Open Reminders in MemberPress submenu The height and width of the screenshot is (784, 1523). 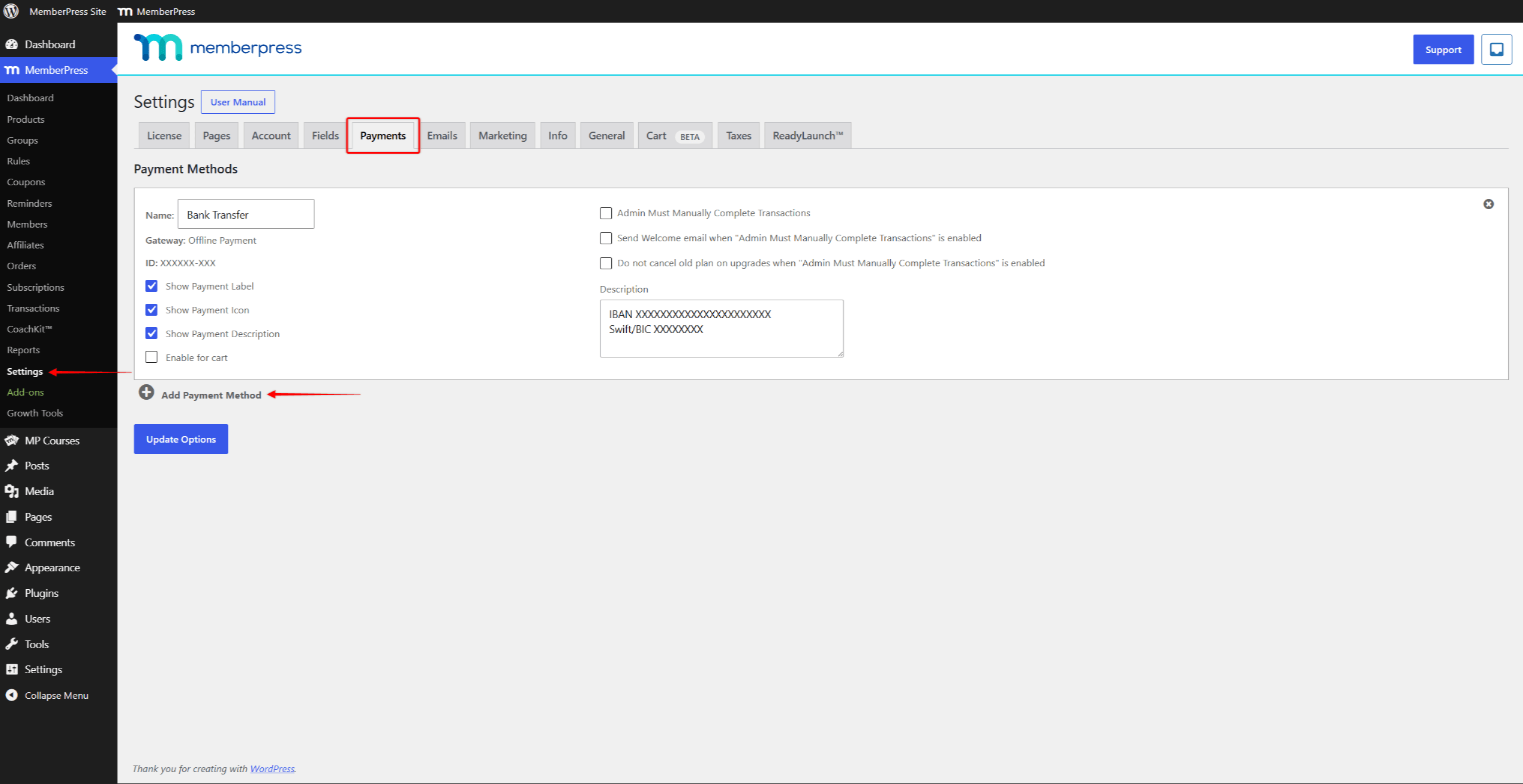(x=30, y=204)
